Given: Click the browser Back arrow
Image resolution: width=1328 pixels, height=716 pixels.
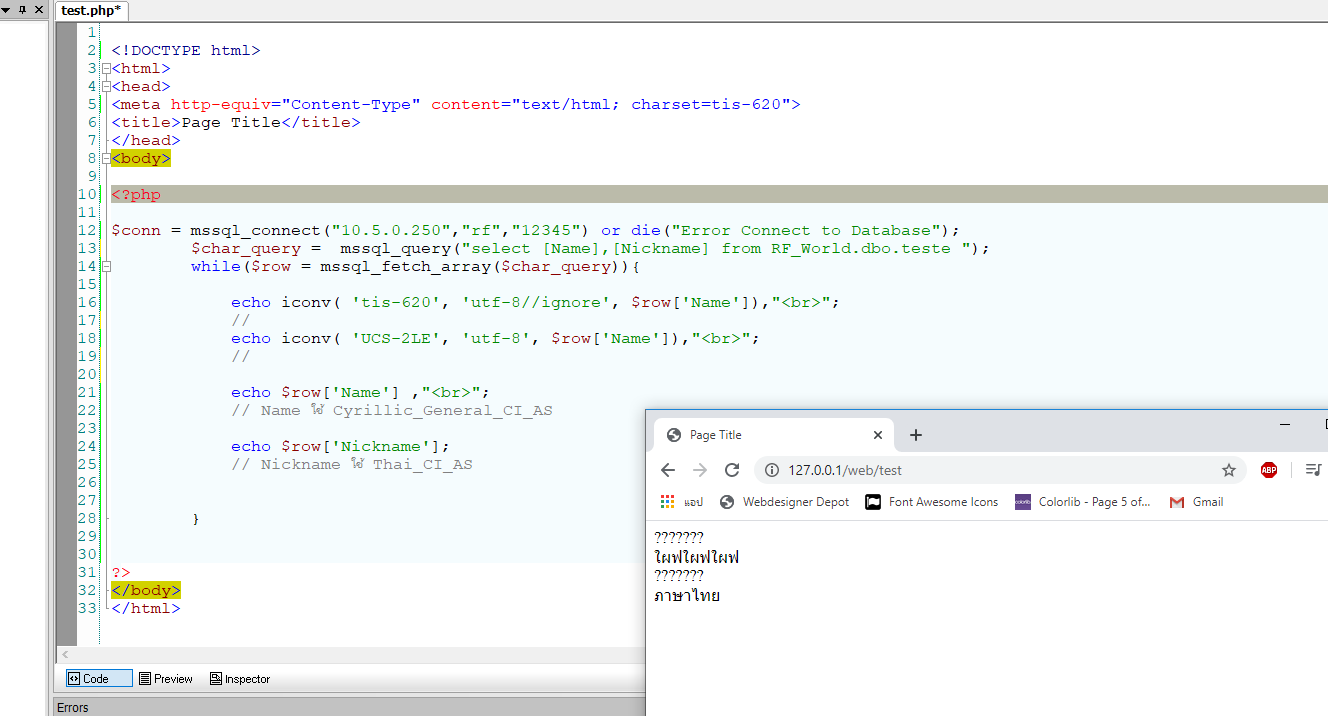Looking at the screenshot, I should (x=668, y=470).
